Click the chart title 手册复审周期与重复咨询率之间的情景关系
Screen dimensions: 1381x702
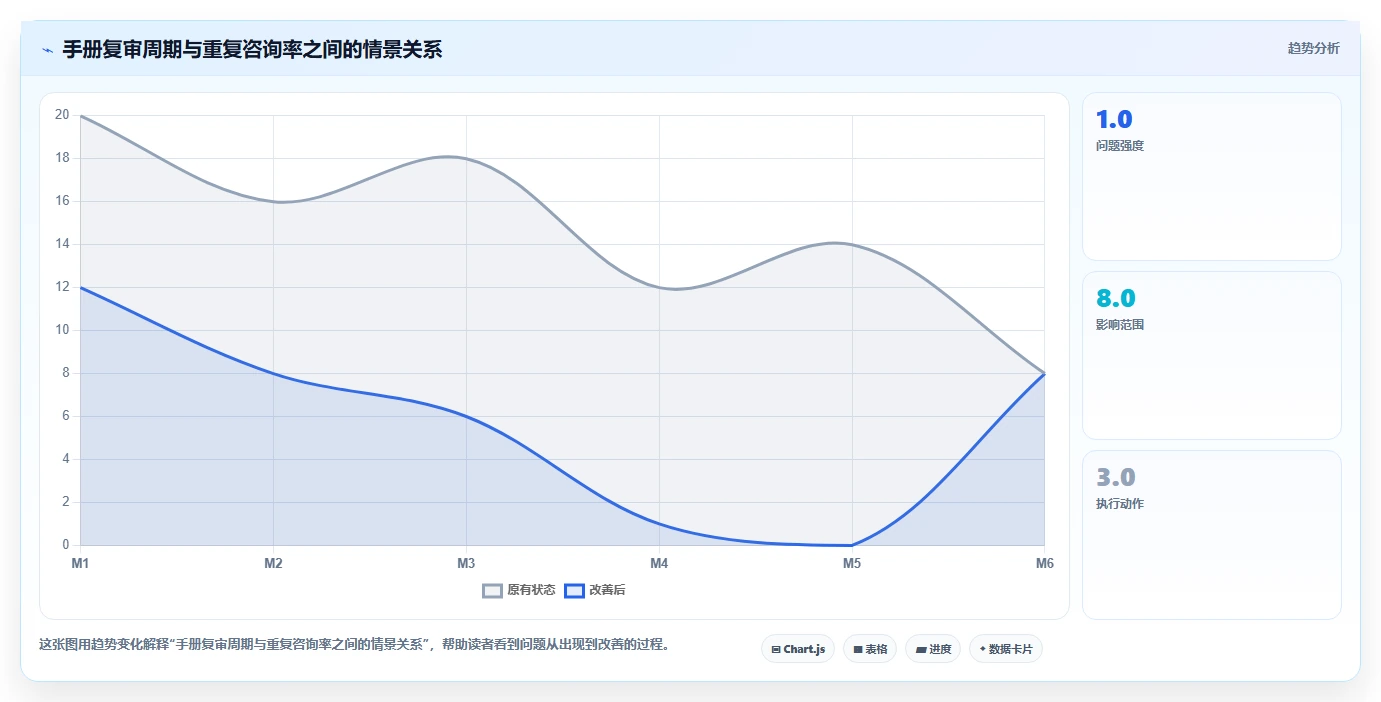pyautogui.click(x=252, y=49)
